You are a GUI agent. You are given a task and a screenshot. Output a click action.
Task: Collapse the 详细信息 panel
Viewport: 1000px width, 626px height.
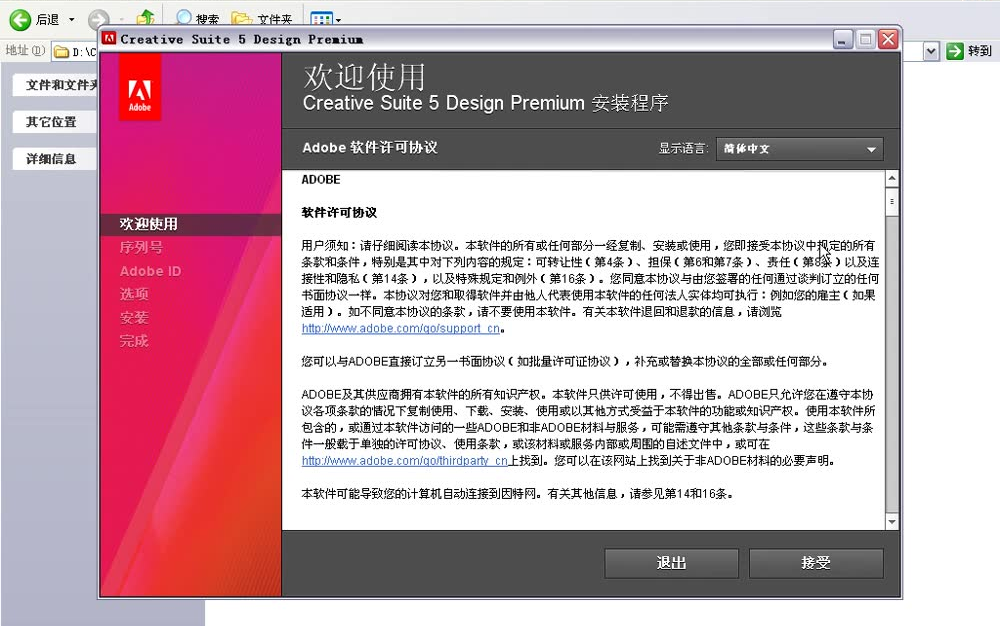pos(53,158)
